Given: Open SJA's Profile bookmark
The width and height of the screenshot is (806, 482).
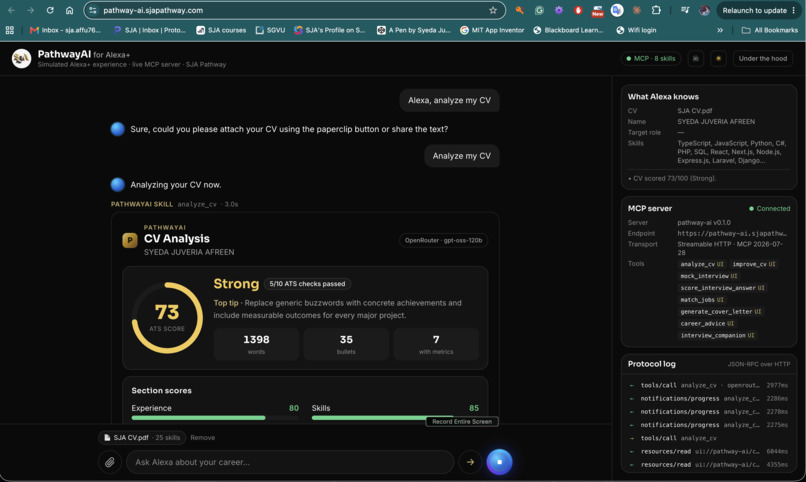Looking at the screenshot, I should coord(329,30).
